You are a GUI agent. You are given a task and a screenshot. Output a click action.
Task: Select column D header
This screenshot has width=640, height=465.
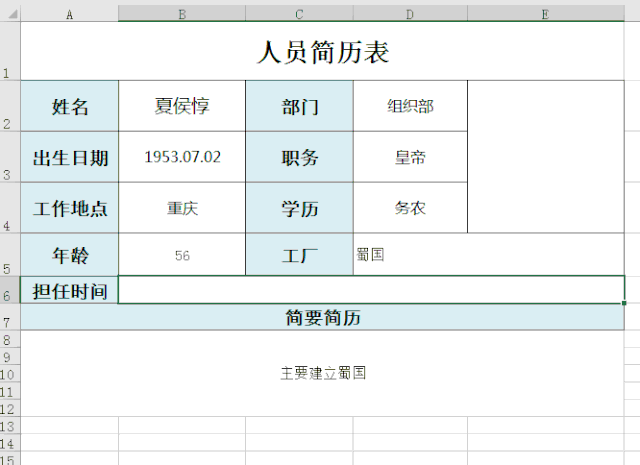click(x=410, y=14)
